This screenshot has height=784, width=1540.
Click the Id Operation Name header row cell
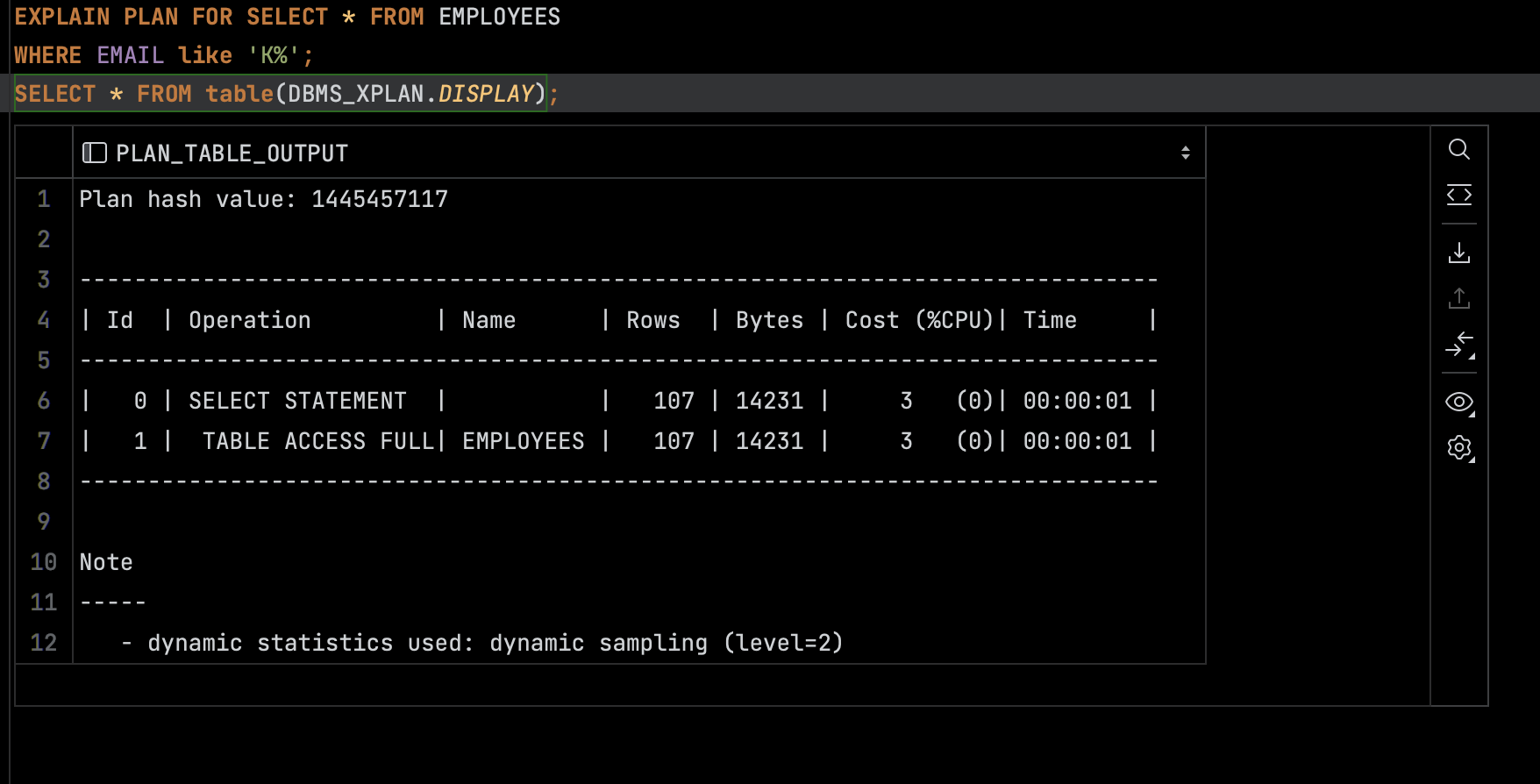(638, 320)
